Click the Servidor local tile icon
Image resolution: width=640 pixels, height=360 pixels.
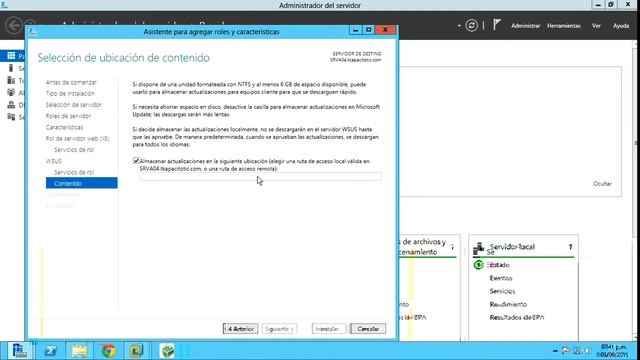[478, 248]
